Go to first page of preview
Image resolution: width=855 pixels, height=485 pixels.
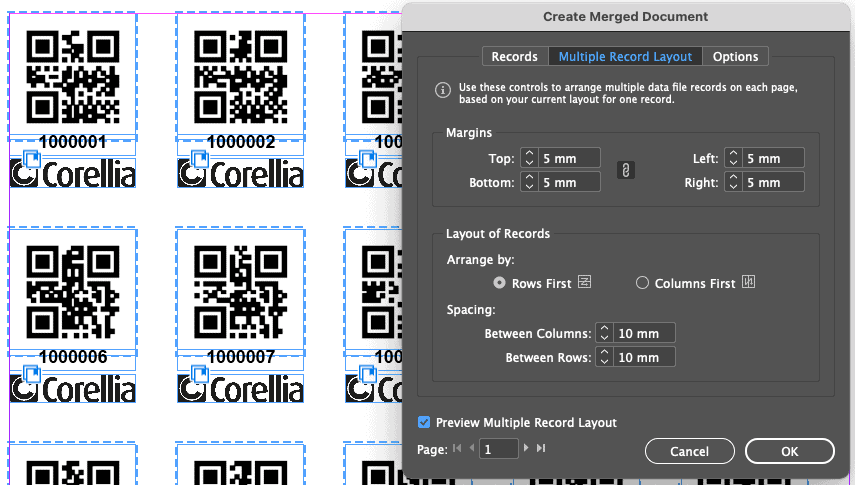457,448
